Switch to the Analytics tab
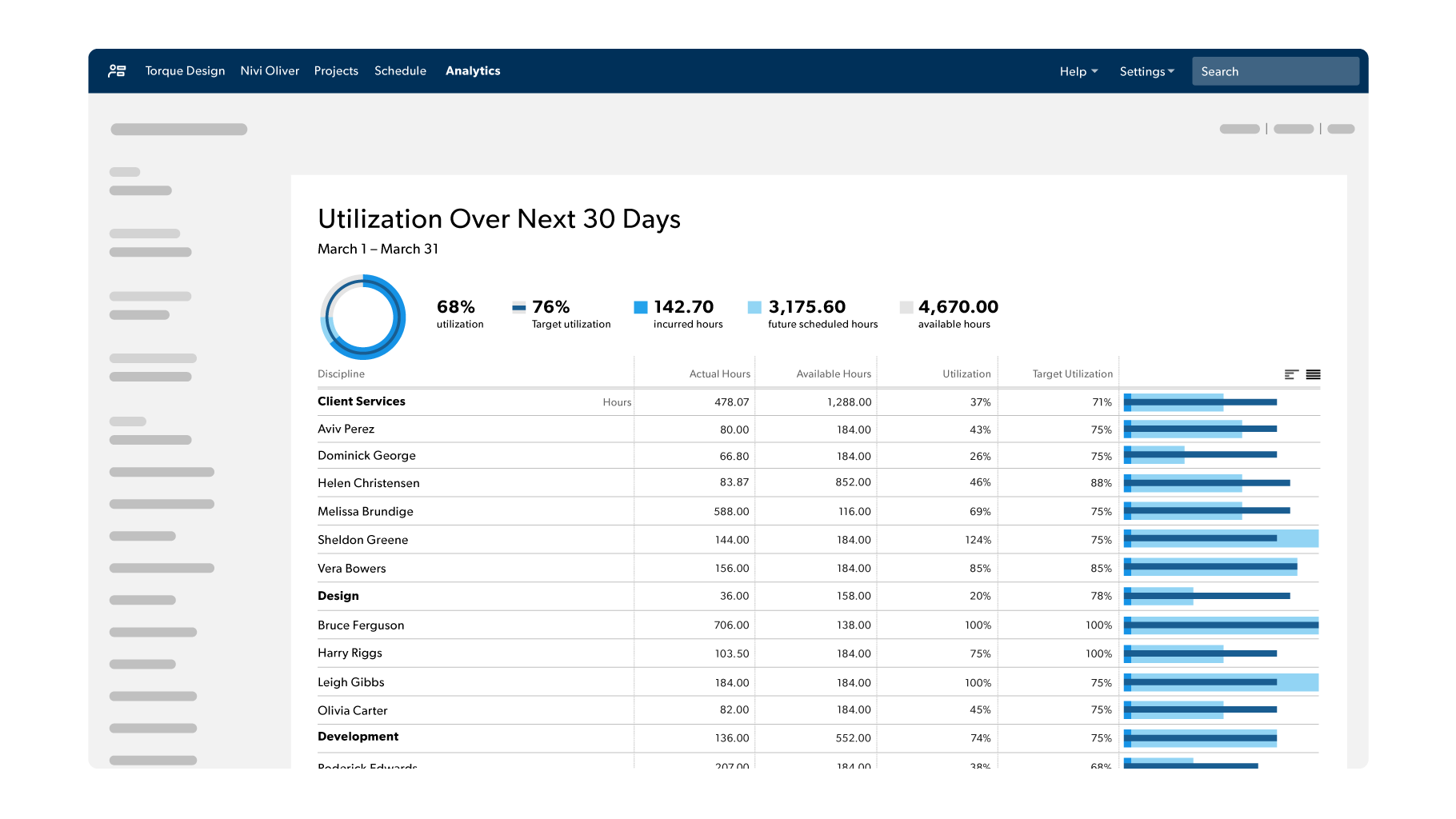This screenshot has height=819, width=1456. coord(473,70)
